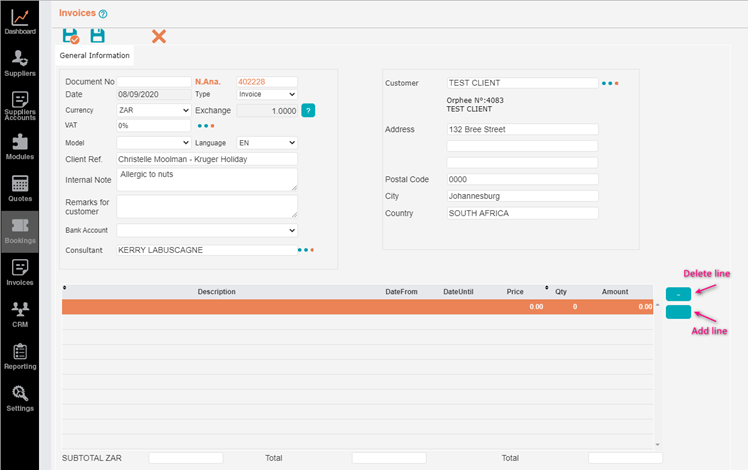The height and width of the screenshot is (470, 748).
Task: Open the Currency dropdown showing ZAR
Action: click(154, 110)
